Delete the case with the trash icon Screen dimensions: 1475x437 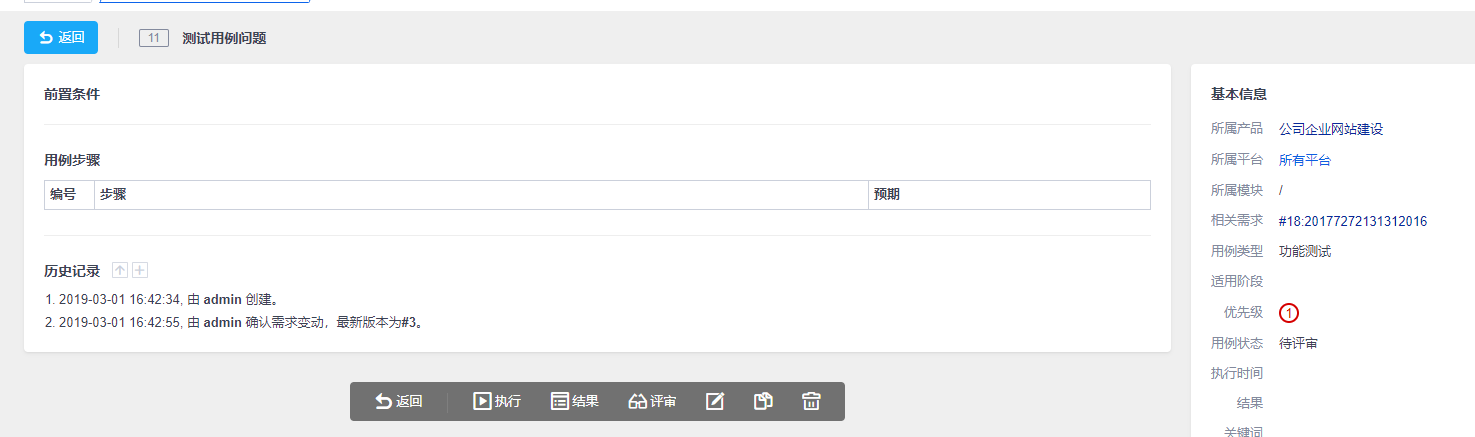pos(811,401)
